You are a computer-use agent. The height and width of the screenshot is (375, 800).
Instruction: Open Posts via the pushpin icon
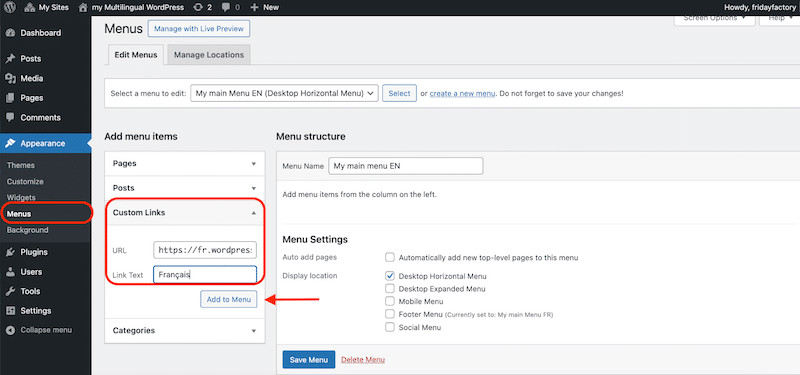coord(10,59)
